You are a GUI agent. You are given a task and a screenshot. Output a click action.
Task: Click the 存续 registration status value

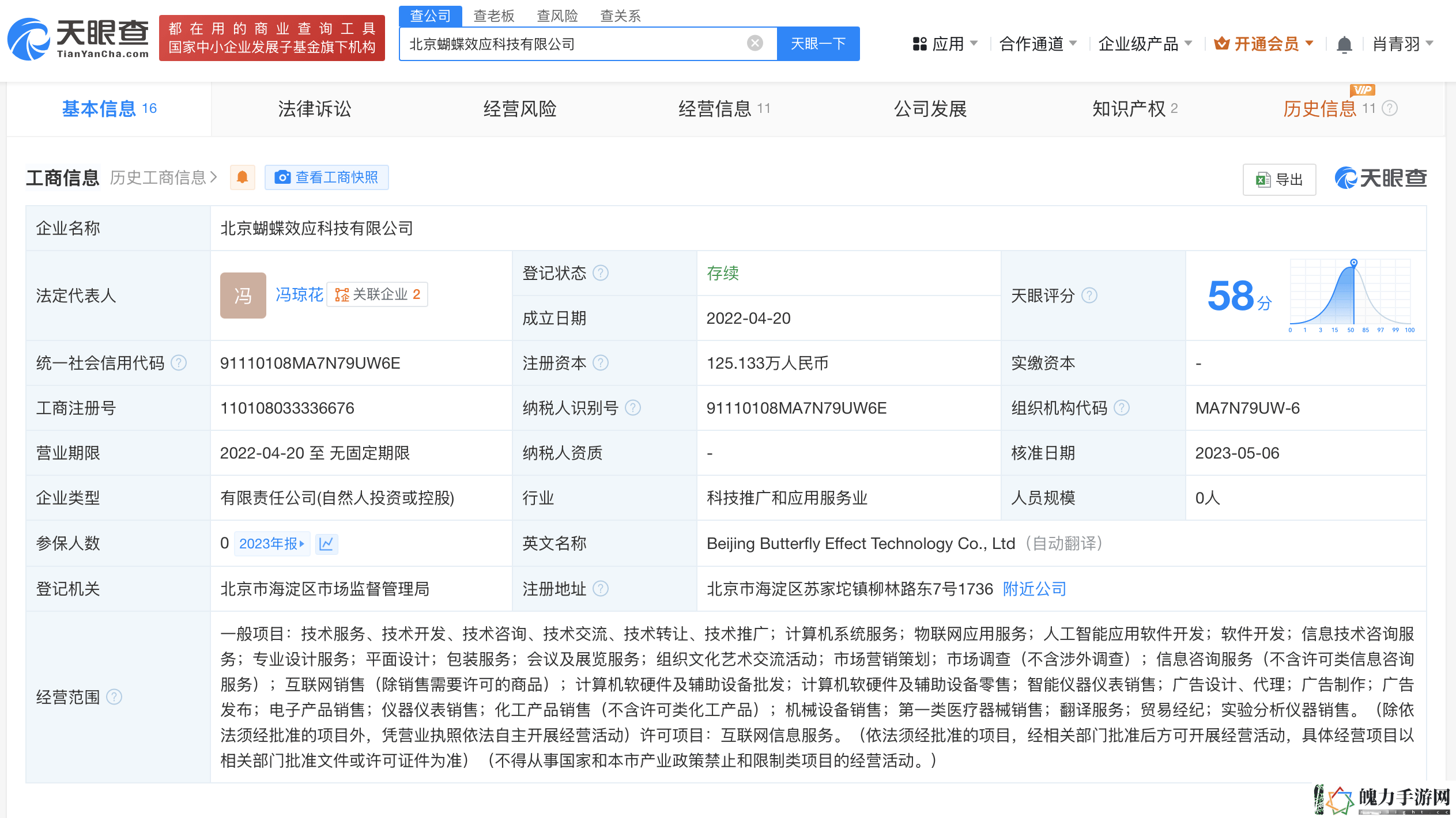click(x=723, y=272)
